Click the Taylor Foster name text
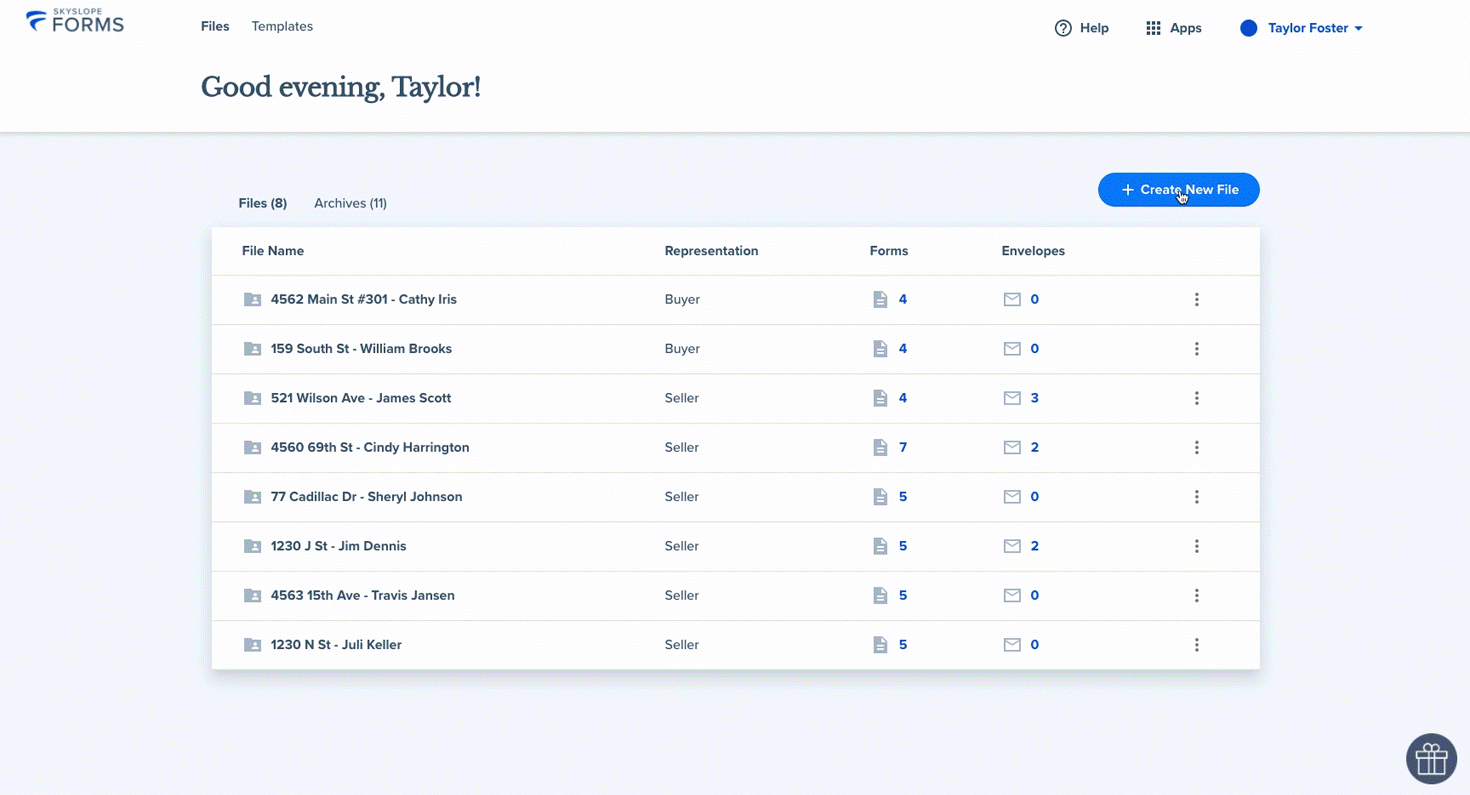The height and width of the screenshot is (795, 1470). point(1308,28)
